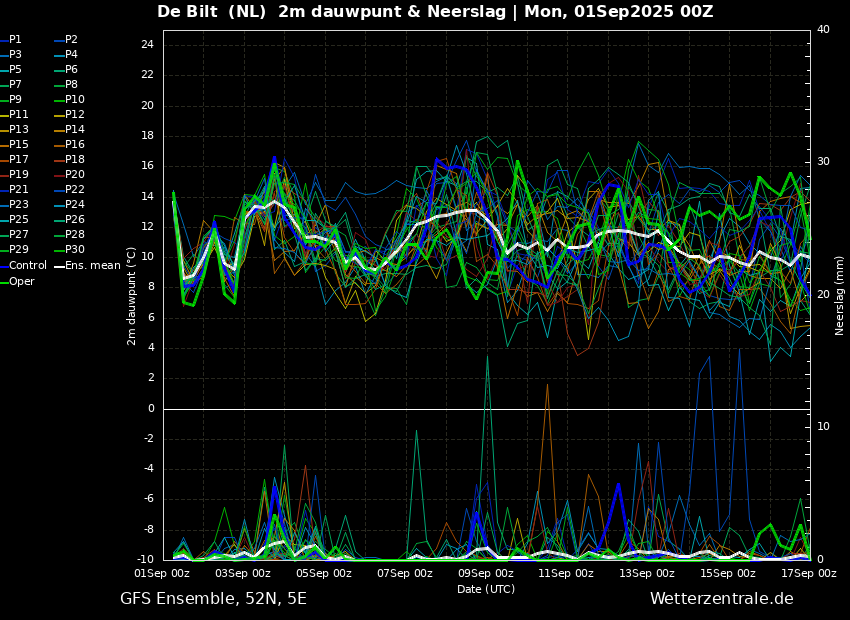The width and height of the screenshot is (850, 620).
Task: Click the -6 dew point axis value
Action: 149,499
